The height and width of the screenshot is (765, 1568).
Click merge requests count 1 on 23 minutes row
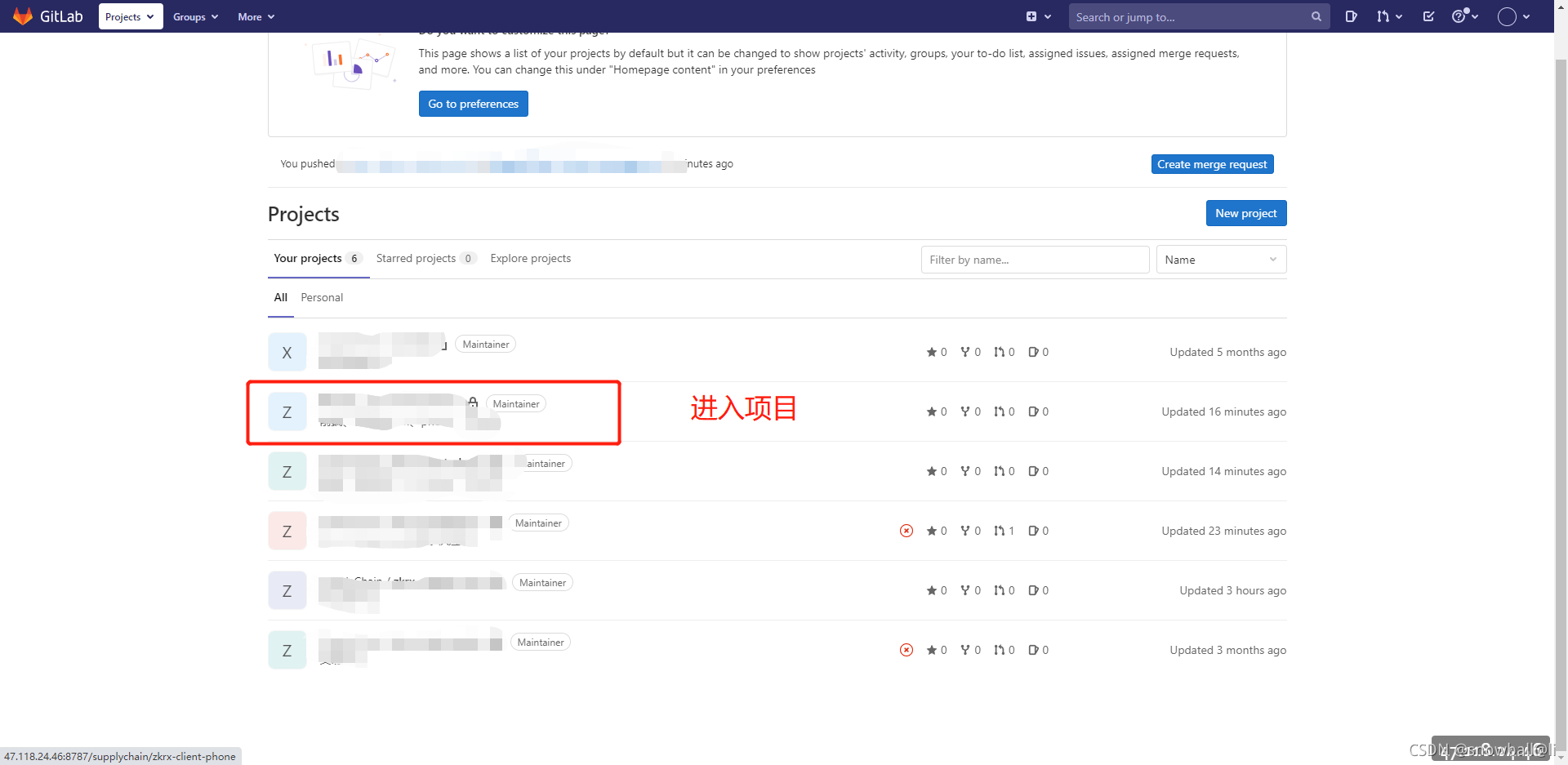tap(1004, 531)
